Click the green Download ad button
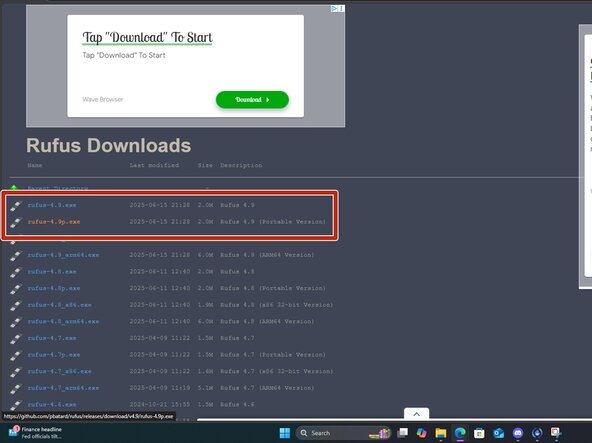This screenshot has width=592, height=443. point(252,100)
